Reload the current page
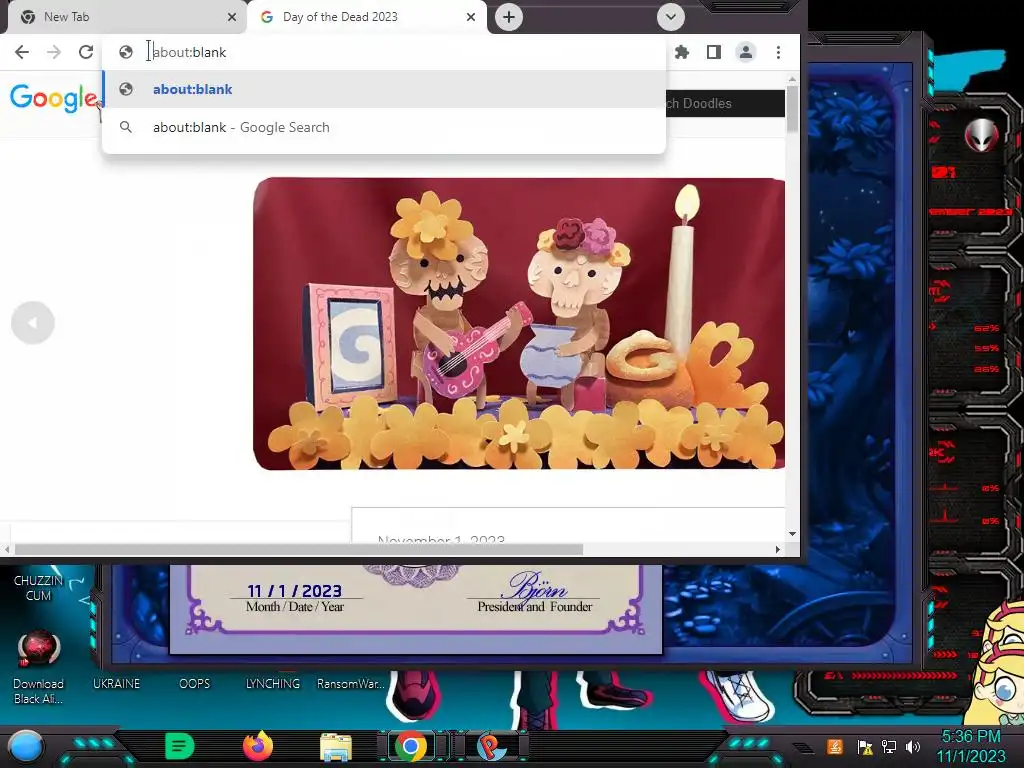The width and height of the screenshot is (1024, 768). (x=86, y=52)
